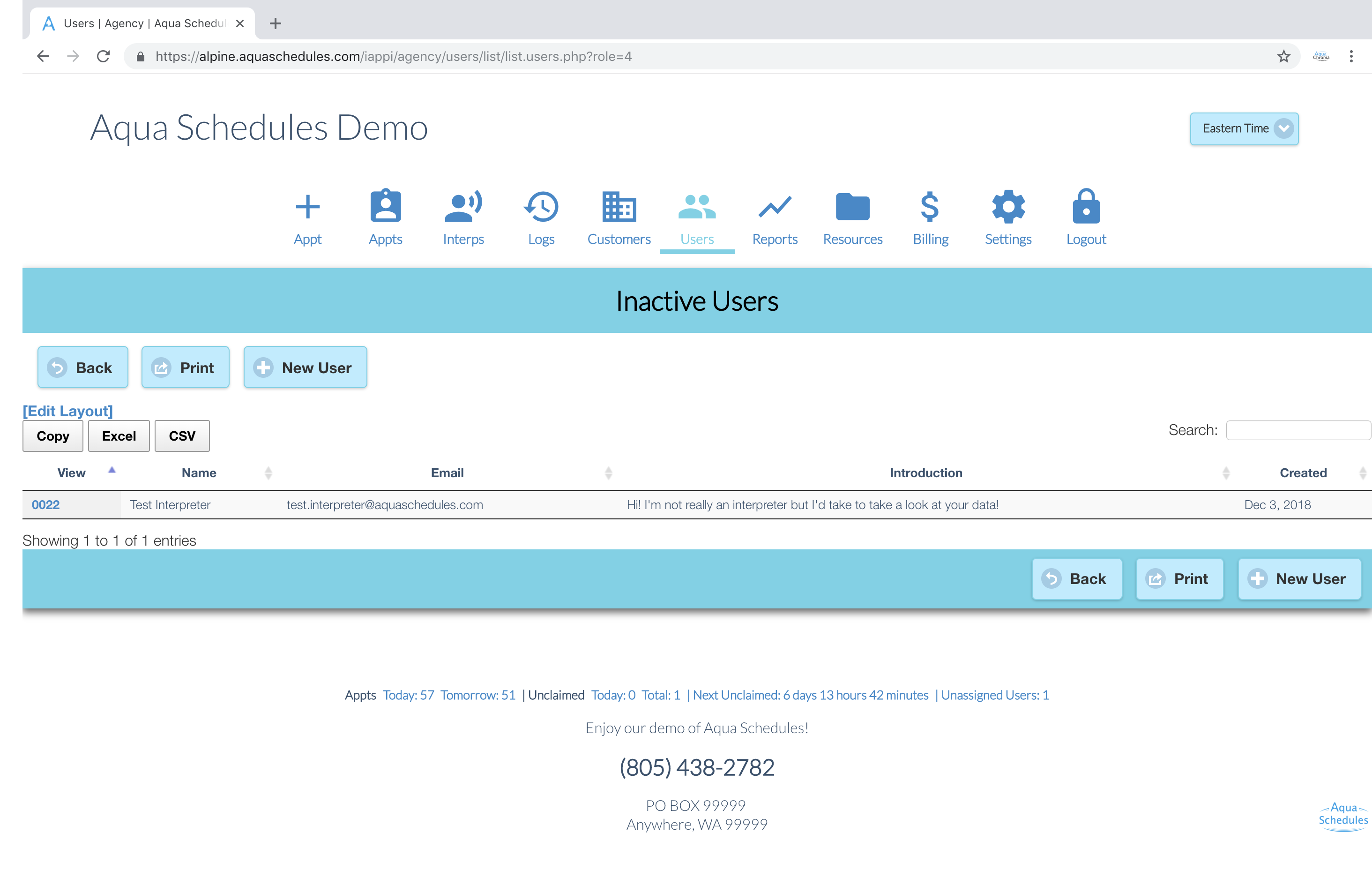Sort table by Created column
Image resolution: width=1372 pixels, height=870 pixels.
pos(1303,472)
